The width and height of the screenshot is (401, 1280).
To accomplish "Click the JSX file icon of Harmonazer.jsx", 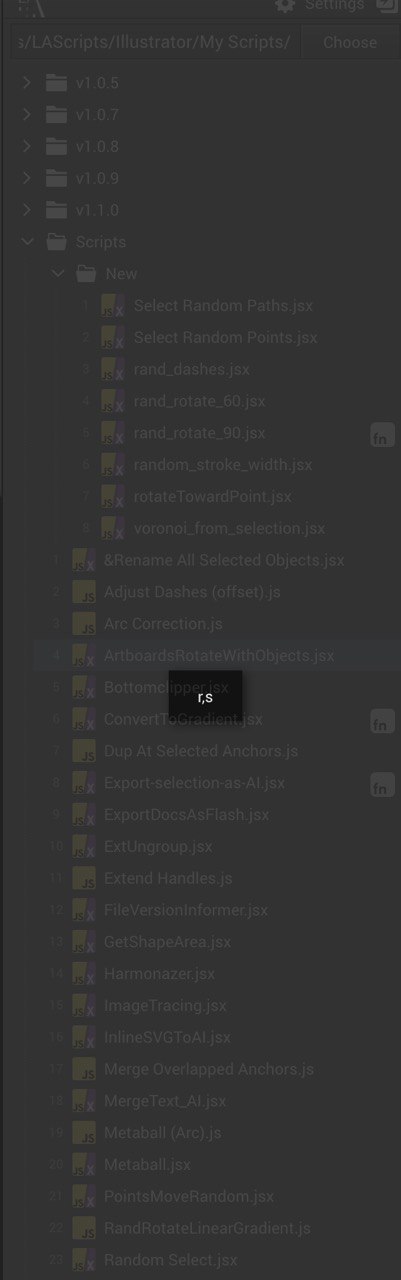I will [84, 973].
